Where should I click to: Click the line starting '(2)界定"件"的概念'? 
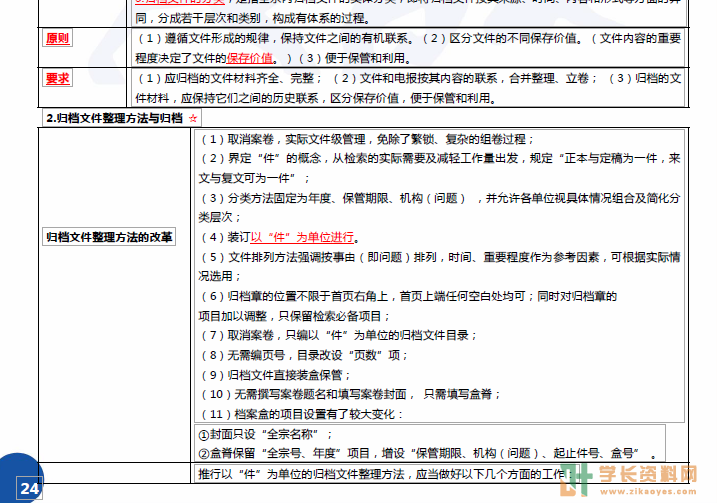[x=440, y=158]
